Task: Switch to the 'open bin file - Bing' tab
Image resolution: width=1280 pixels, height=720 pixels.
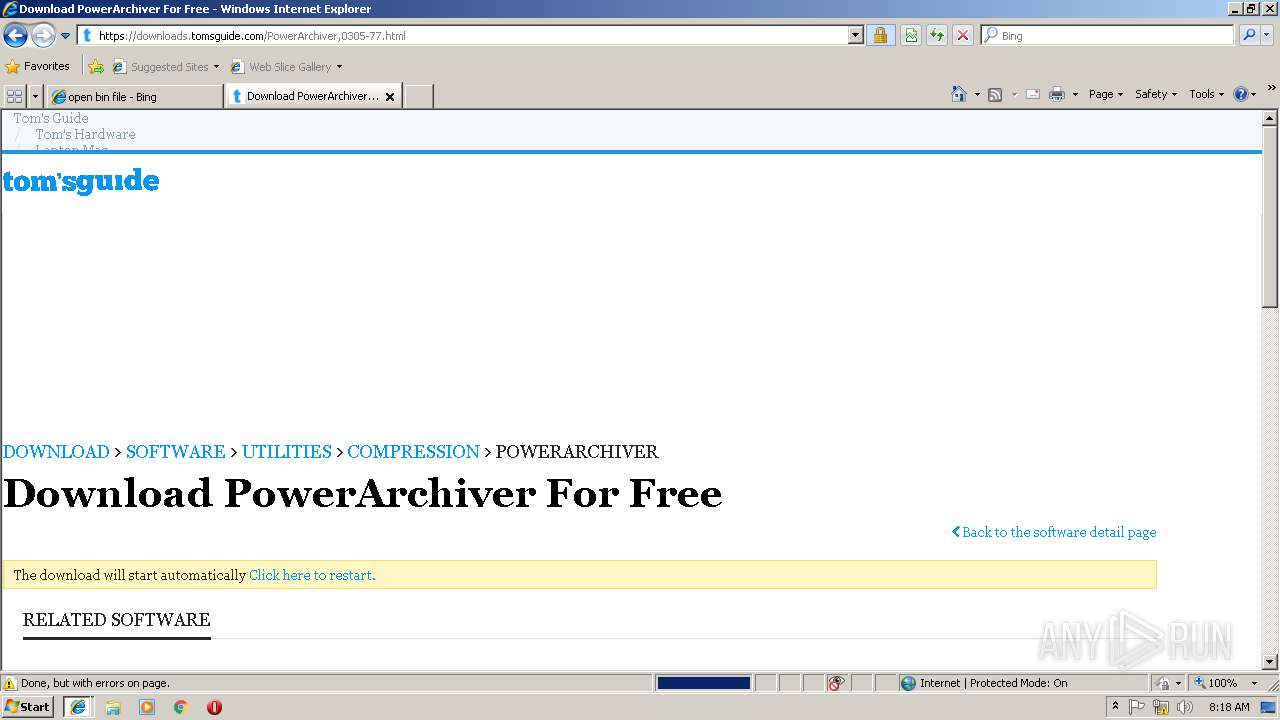Action: click(x=134, y=97)
